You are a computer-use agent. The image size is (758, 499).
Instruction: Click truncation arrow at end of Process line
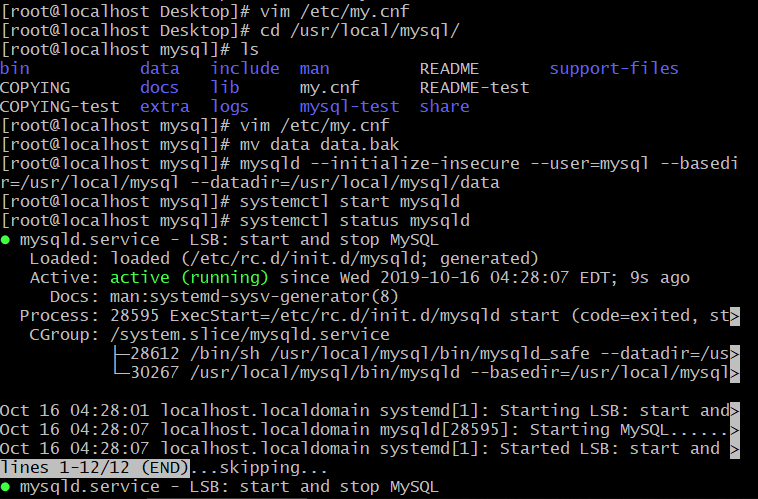736,317
